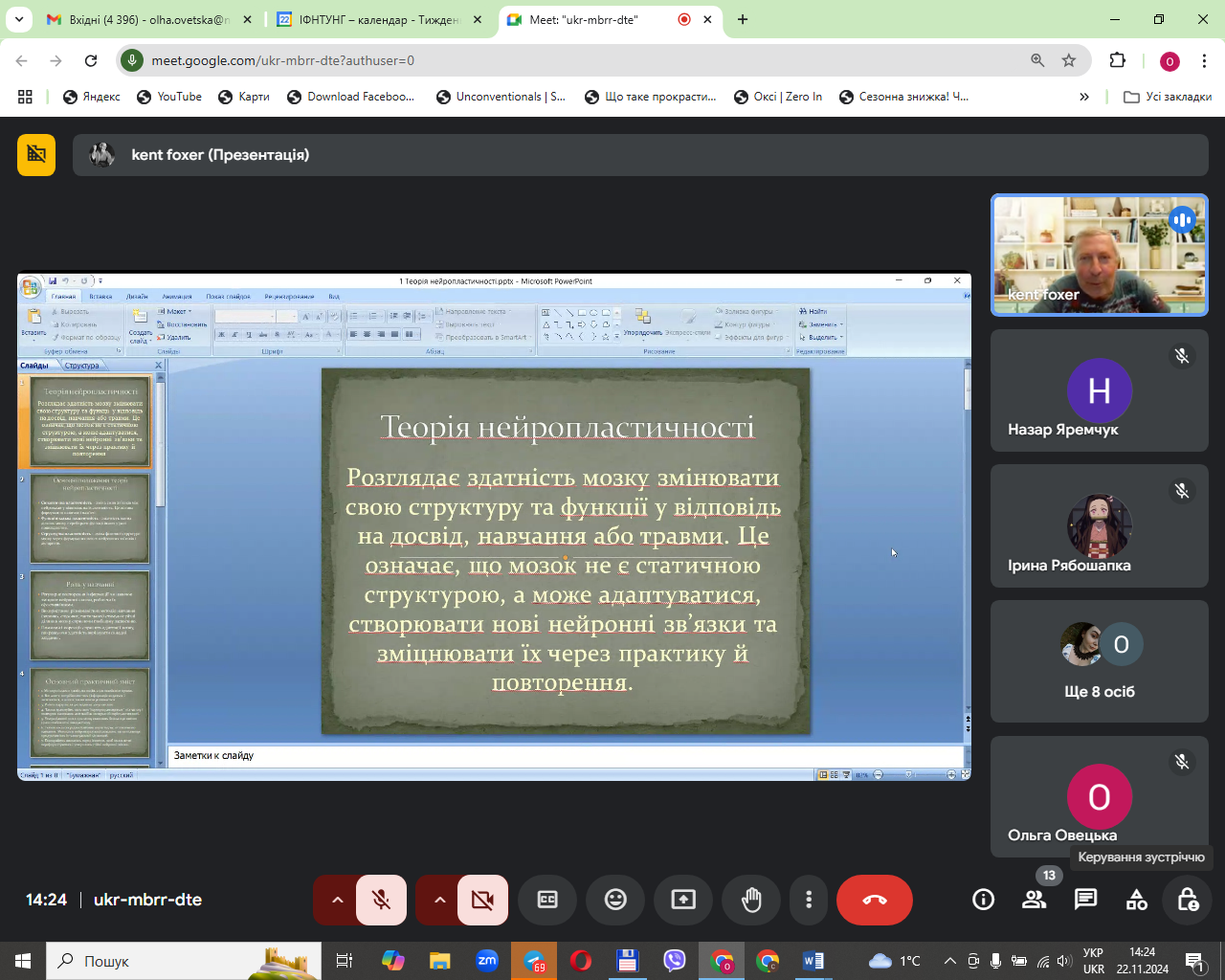Open the emoji reactions button
Screen dimensions: 1225x980
[615, 900]
